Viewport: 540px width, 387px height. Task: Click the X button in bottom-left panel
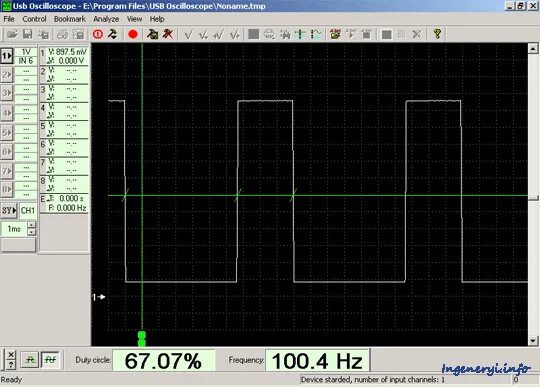11,355
